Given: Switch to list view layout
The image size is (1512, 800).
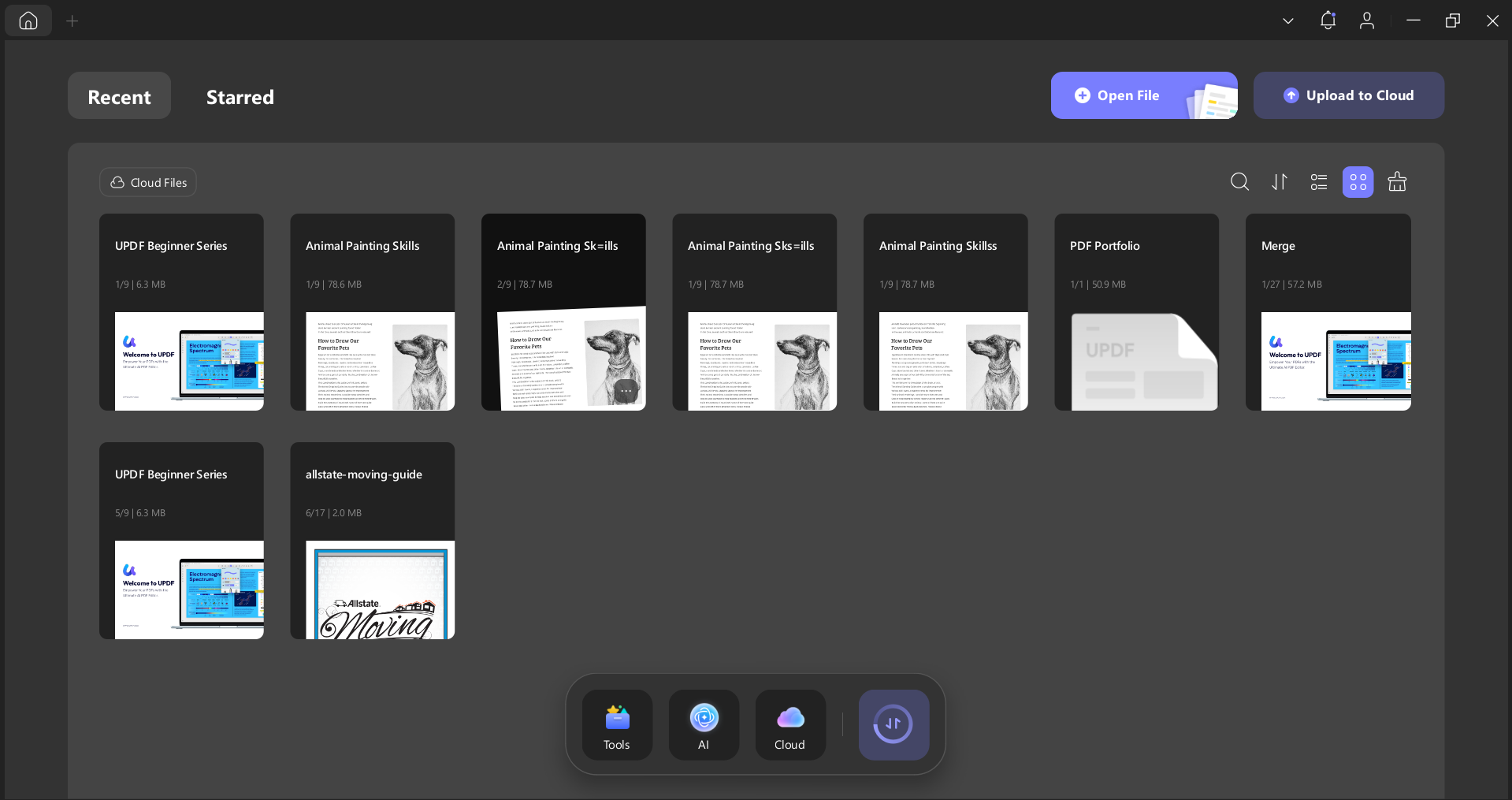Looking at the screenshot, I should (x=1318, y=182).
